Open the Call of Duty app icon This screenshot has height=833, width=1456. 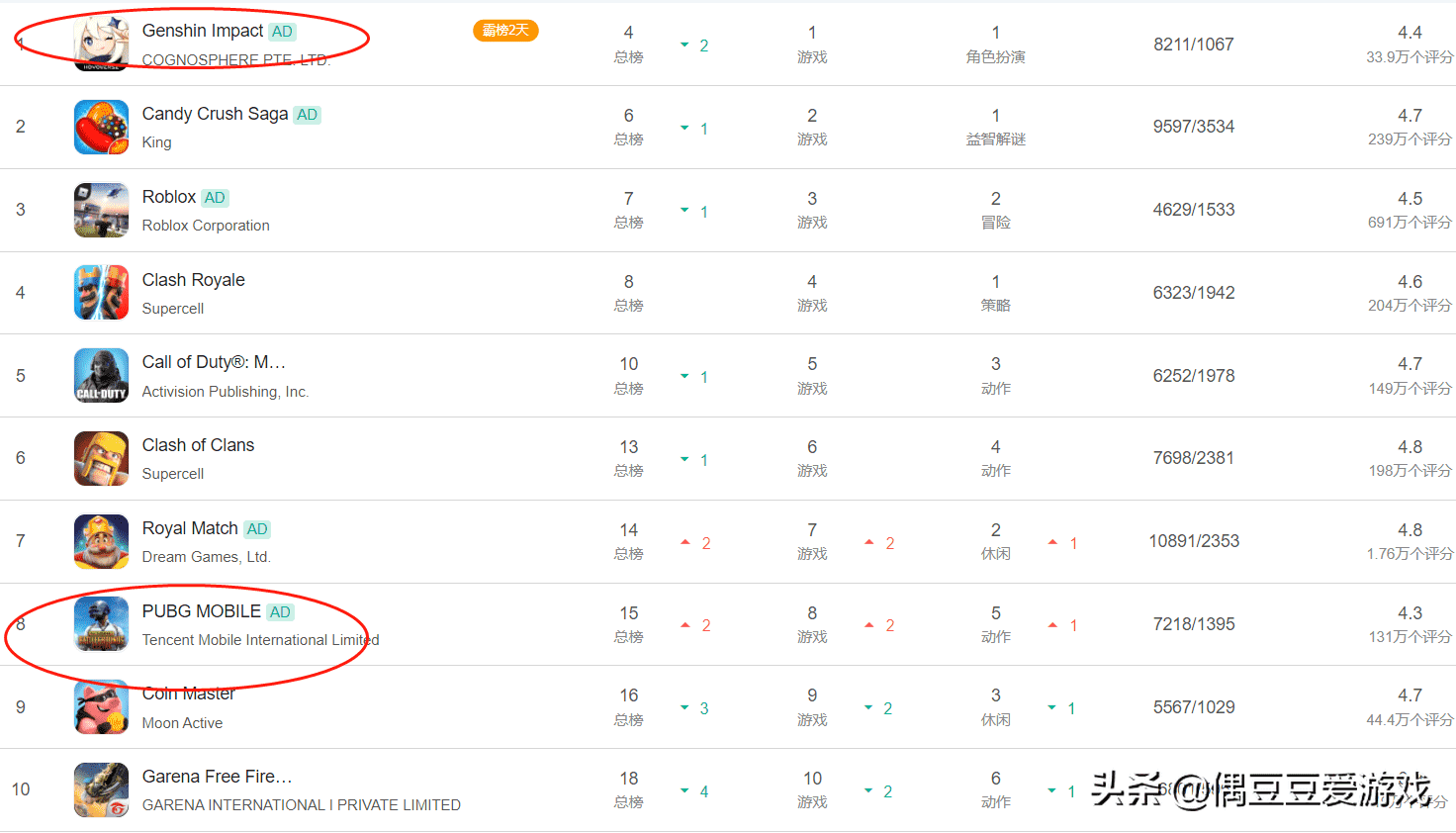[102, 376]
